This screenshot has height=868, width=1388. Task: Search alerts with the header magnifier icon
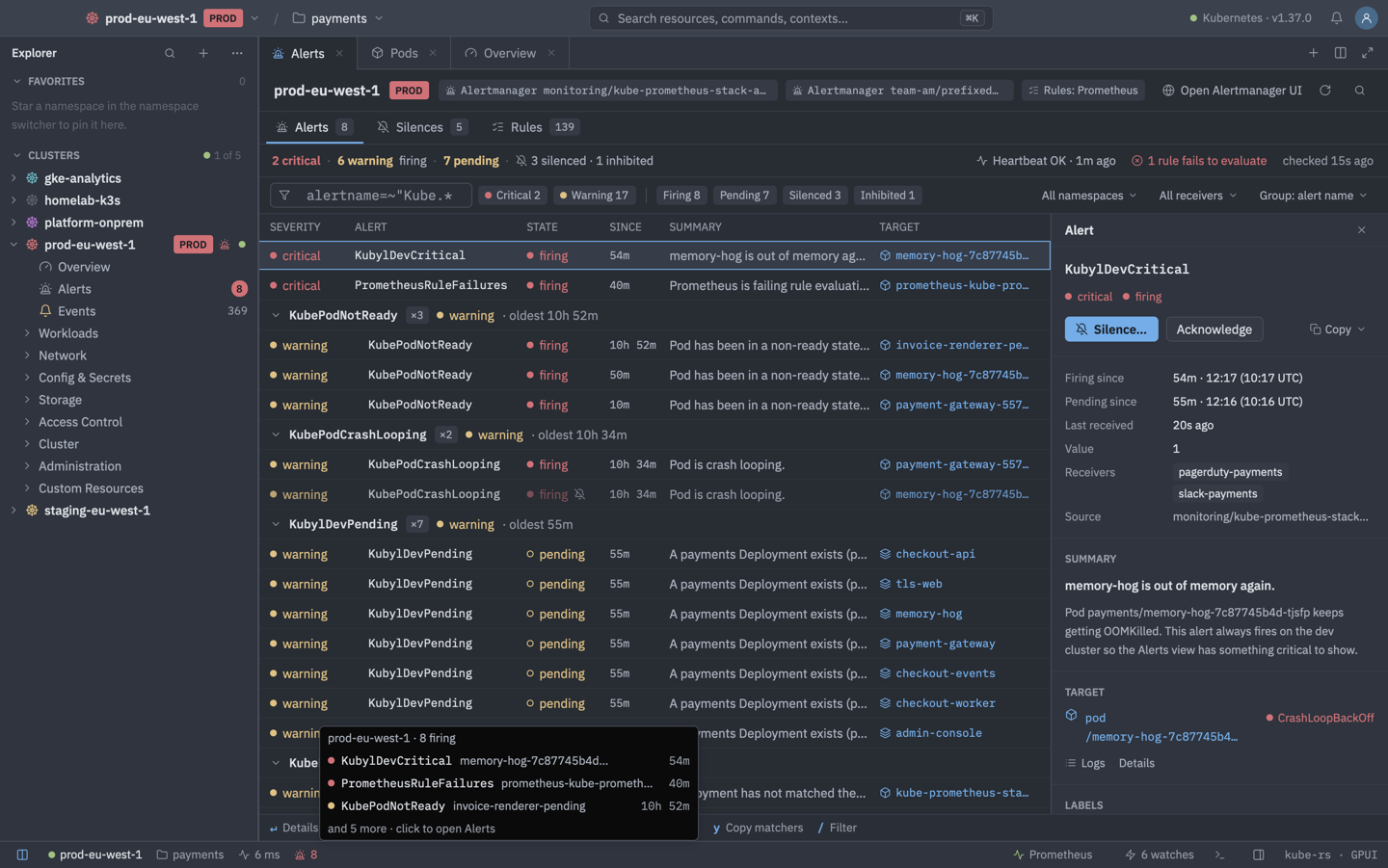point(1360,91)
